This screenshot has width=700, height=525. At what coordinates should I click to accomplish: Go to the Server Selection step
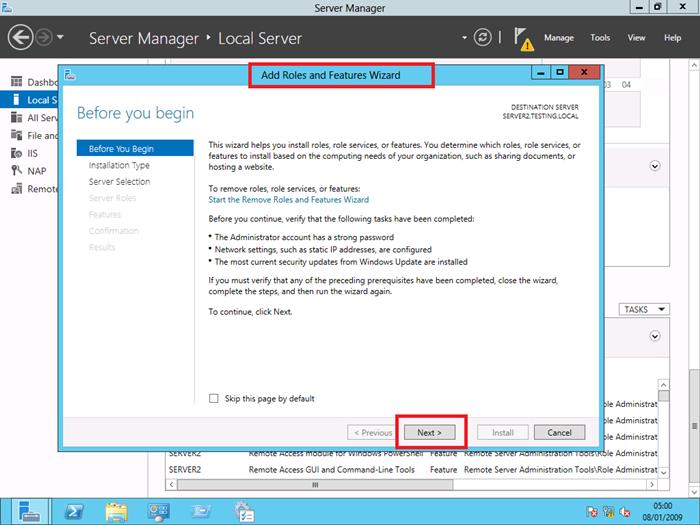click(119, 182)
